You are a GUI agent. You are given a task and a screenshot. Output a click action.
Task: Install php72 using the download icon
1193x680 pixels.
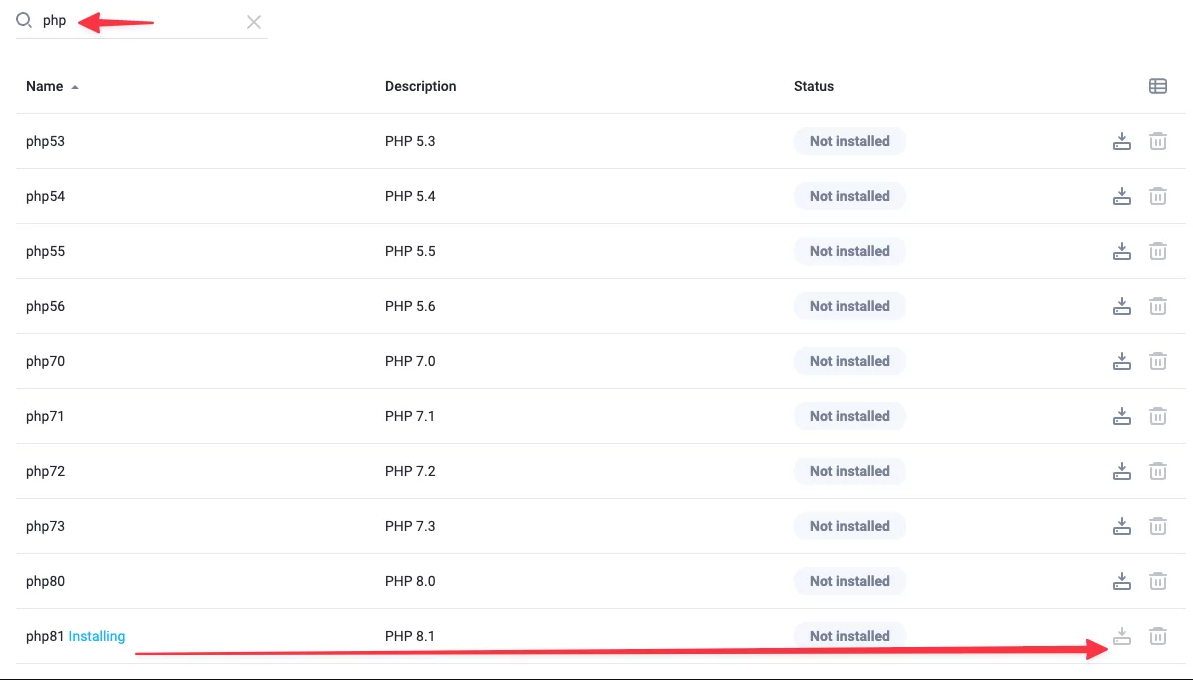1121,471
